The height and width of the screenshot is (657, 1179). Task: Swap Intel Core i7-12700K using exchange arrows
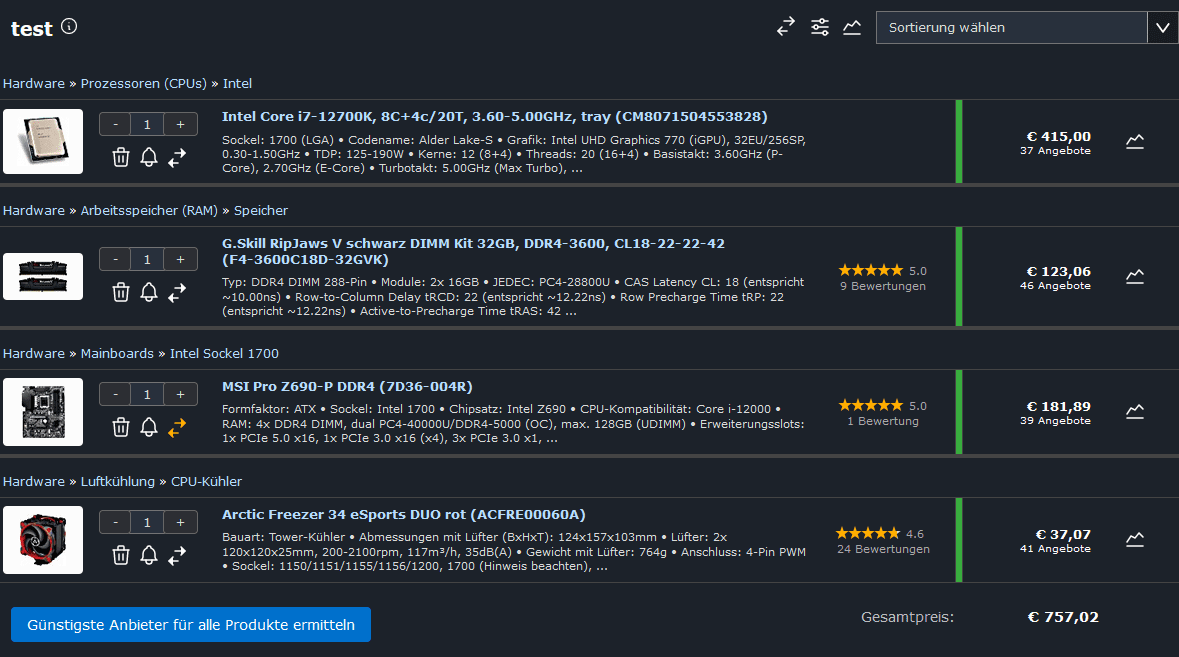pos(177,157)
